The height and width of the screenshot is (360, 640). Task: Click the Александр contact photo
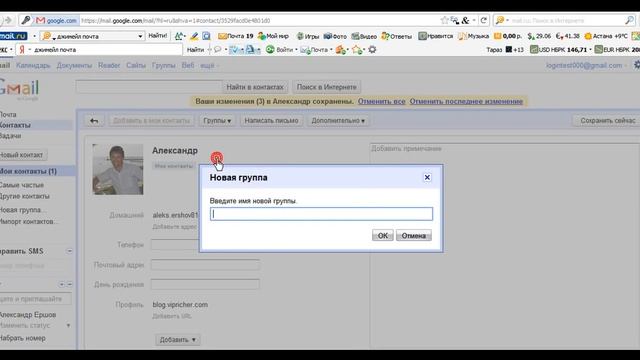[x=118, y=169]
